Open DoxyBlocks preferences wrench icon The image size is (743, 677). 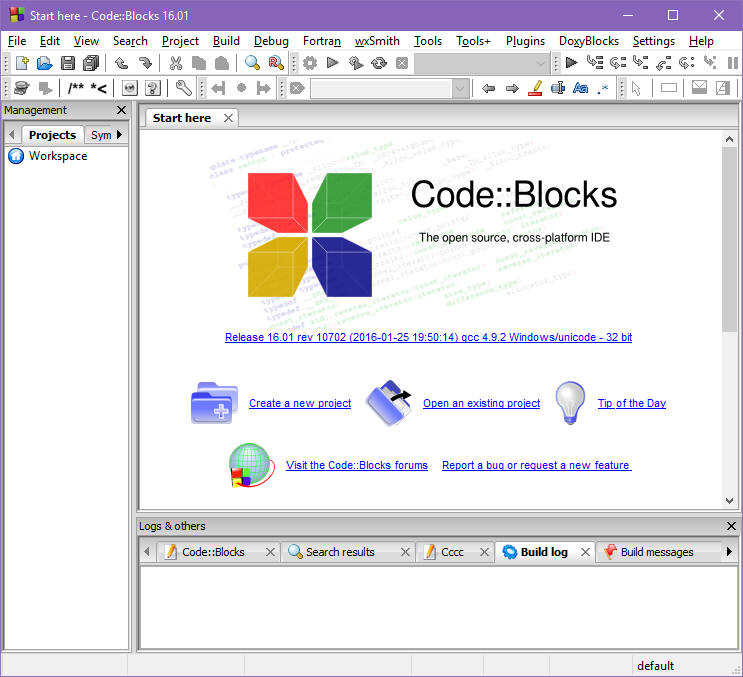coord(183,88)
